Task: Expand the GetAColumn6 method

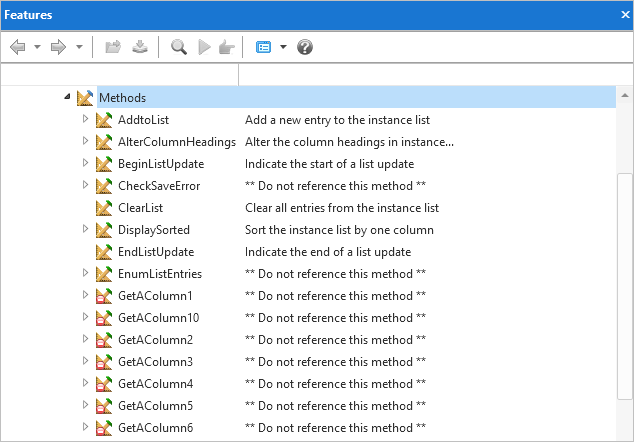Action: (x=85, y=426)
